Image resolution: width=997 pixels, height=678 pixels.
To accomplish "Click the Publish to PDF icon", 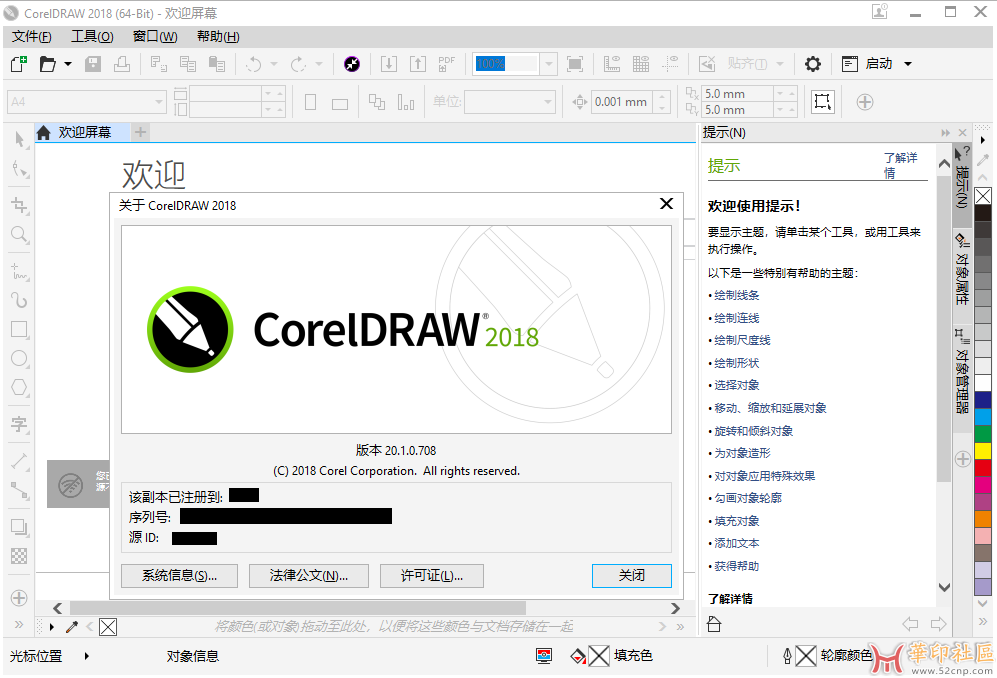I will [x=446, y=64].
